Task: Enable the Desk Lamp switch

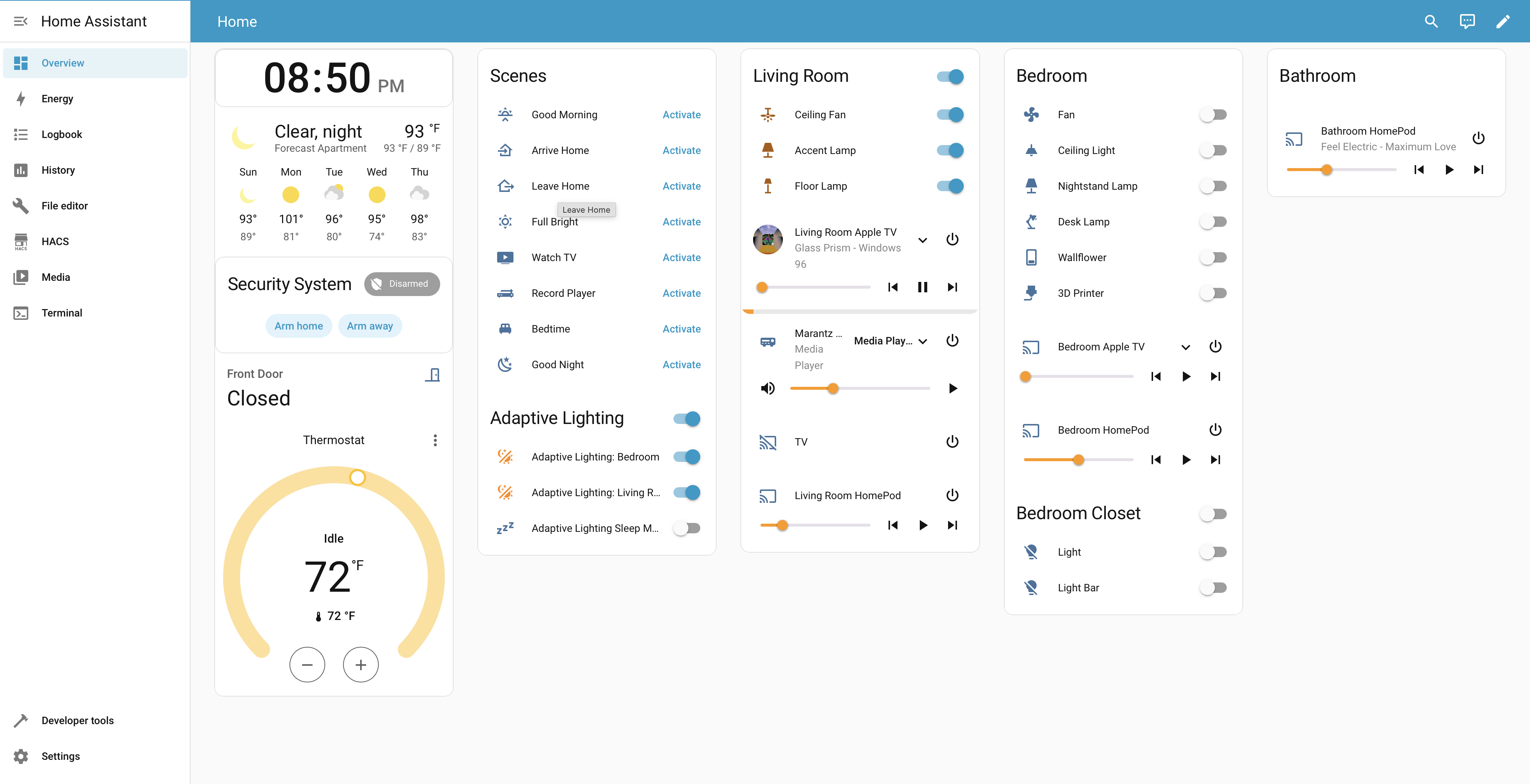Action: [1213, 221]
